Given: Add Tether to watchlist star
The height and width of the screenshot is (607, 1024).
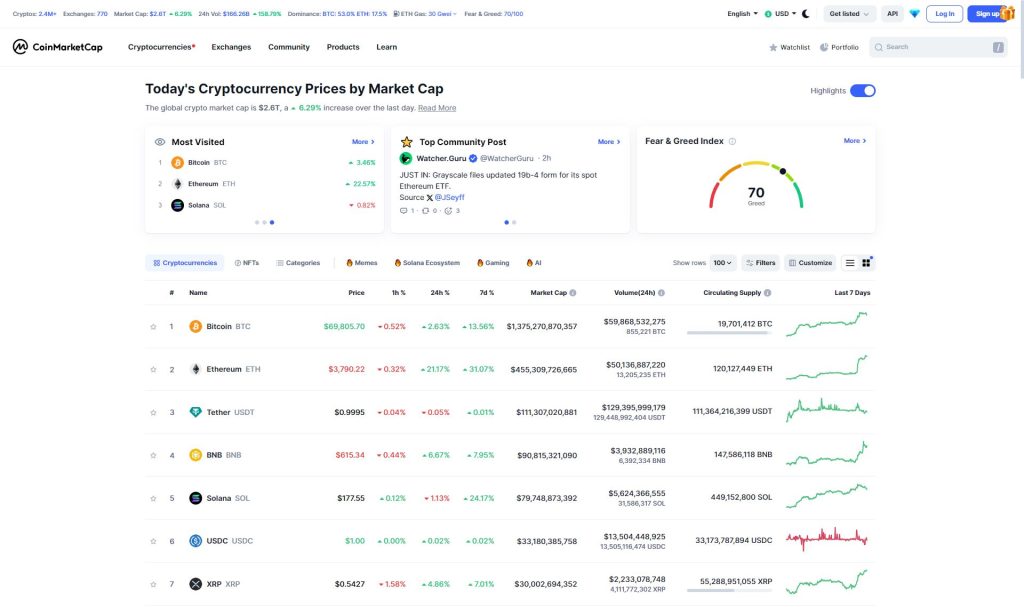Looking at the screenshot, I should pyautogui.click(x=153, y=412).
